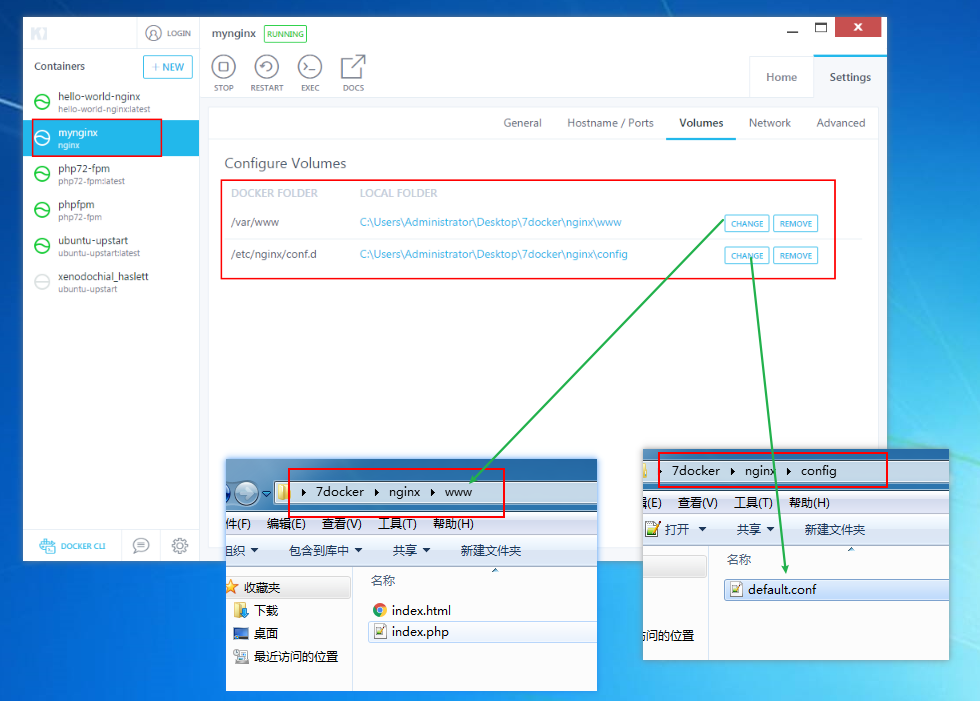Image resolution: width=980 pixels, height=701 pixels.
Task: Click CHANGE next to /var/www volume
Action: tap(746, 223)
